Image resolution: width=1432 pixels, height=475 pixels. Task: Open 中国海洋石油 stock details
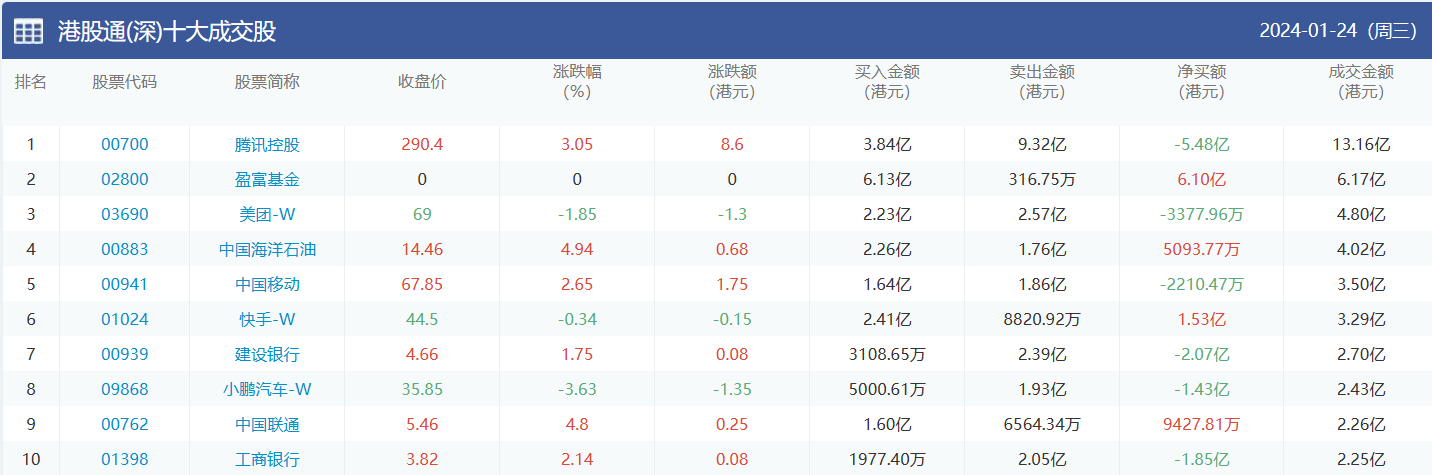267,250
